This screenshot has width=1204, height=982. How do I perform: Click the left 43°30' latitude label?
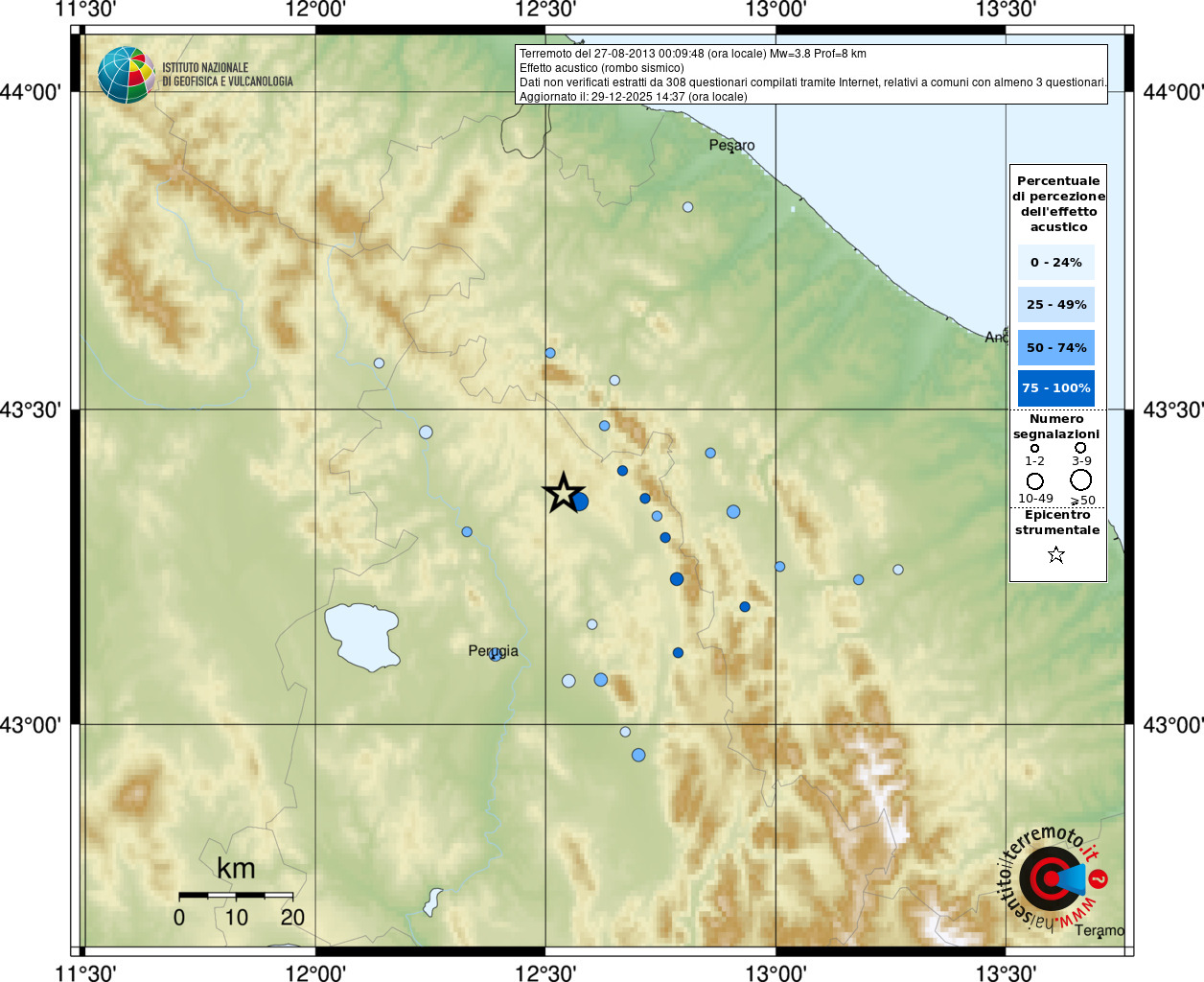tap(31, 409)
